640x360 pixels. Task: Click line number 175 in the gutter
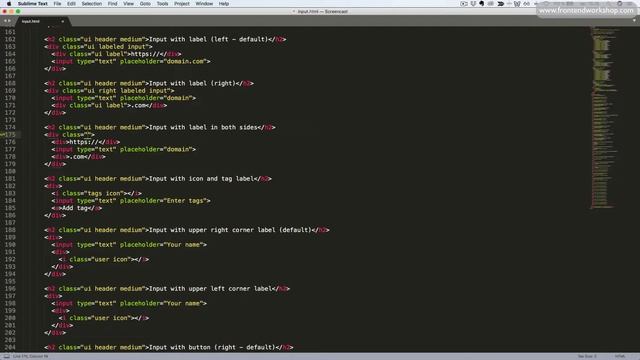point(10,135)
